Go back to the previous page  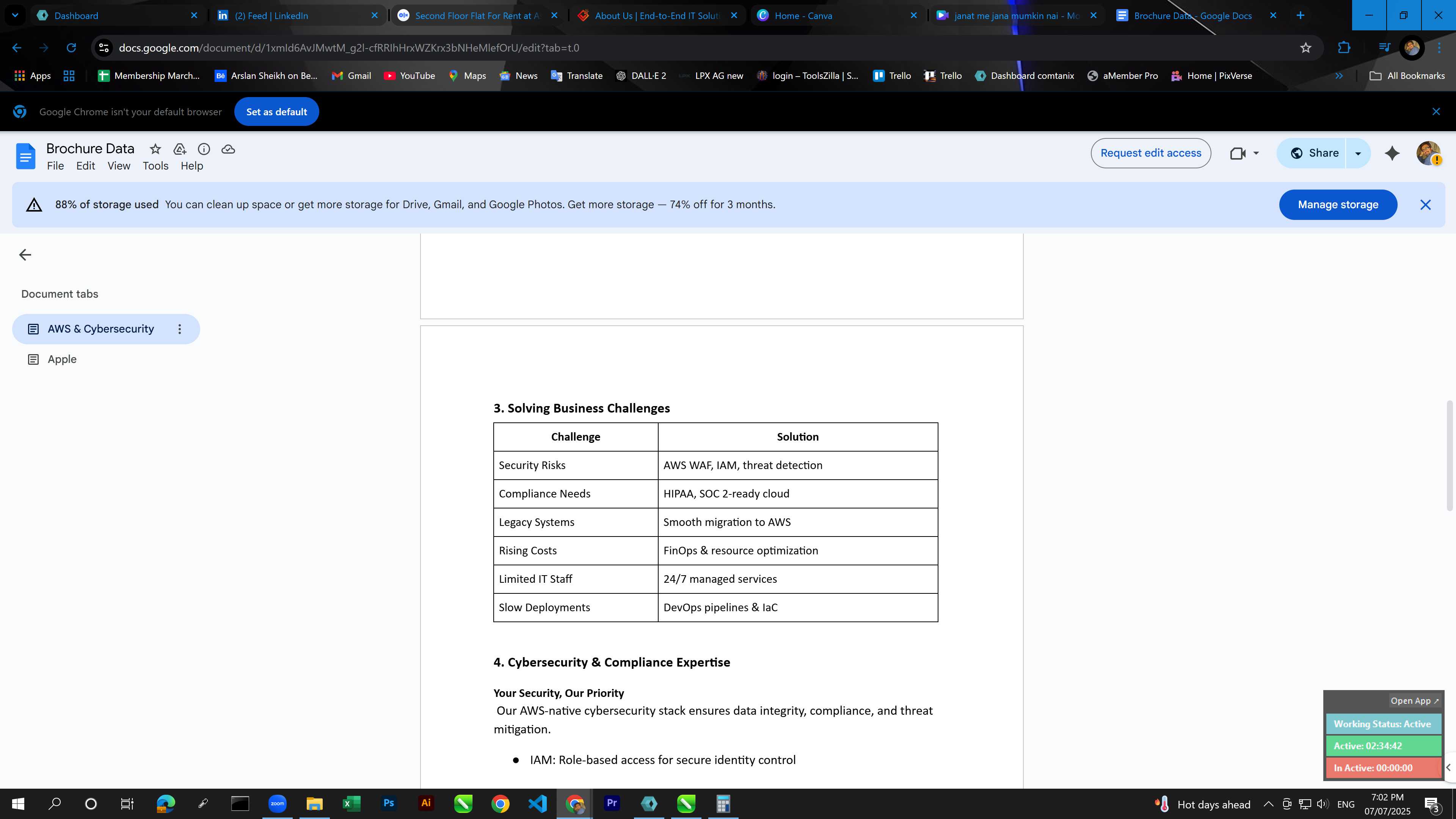[x=17, y=48]
